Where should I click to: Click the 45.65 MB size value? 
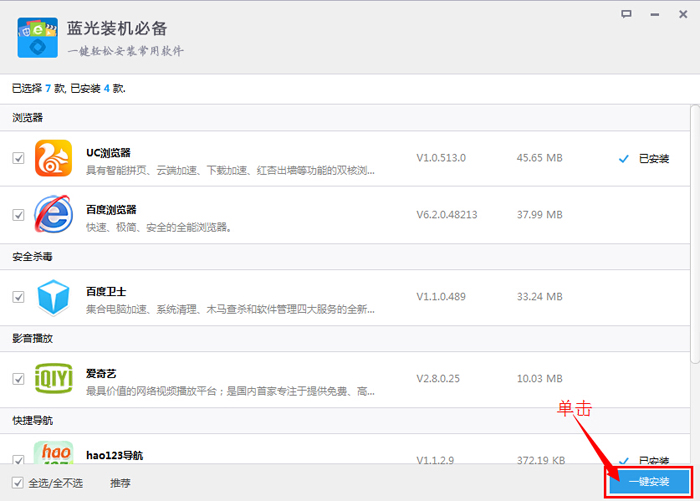[540, 158]
